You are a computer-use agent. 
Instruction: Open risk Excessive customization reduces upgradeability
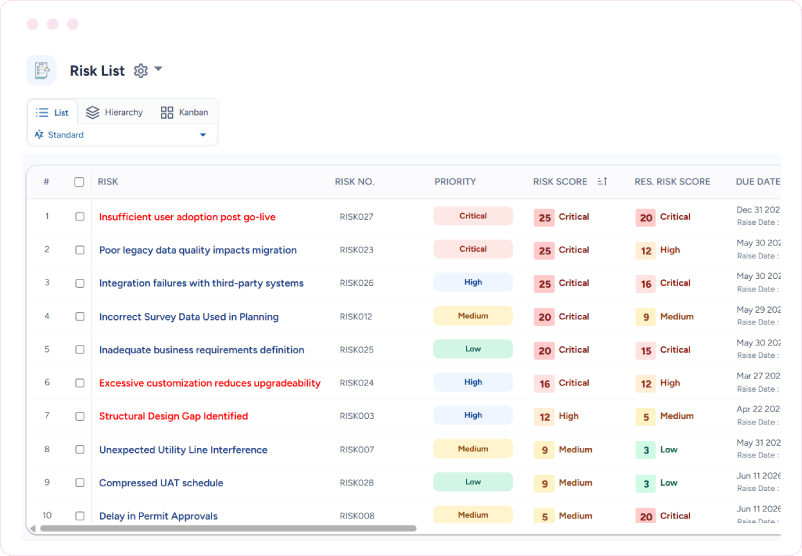(210, 383)
